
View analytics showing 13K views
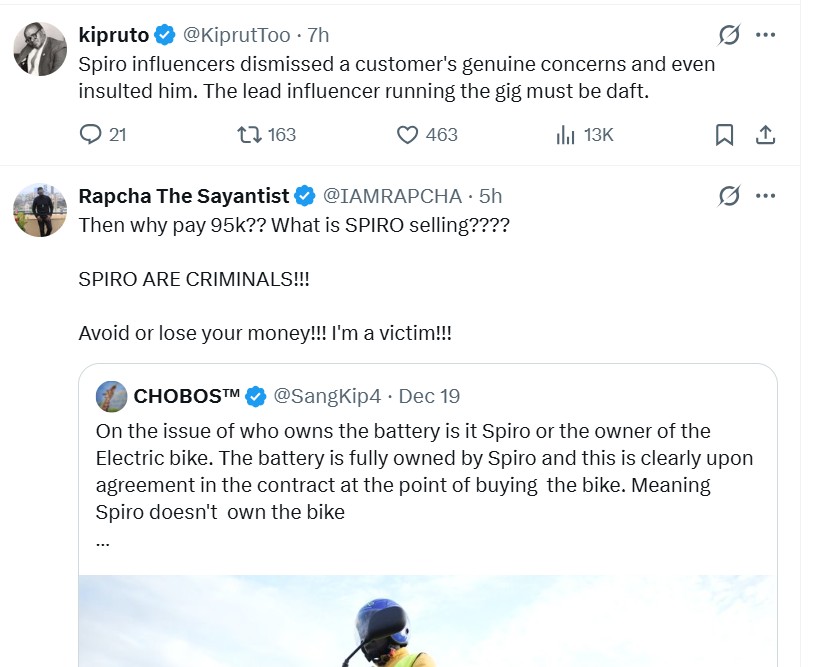(x=566, y=135)
